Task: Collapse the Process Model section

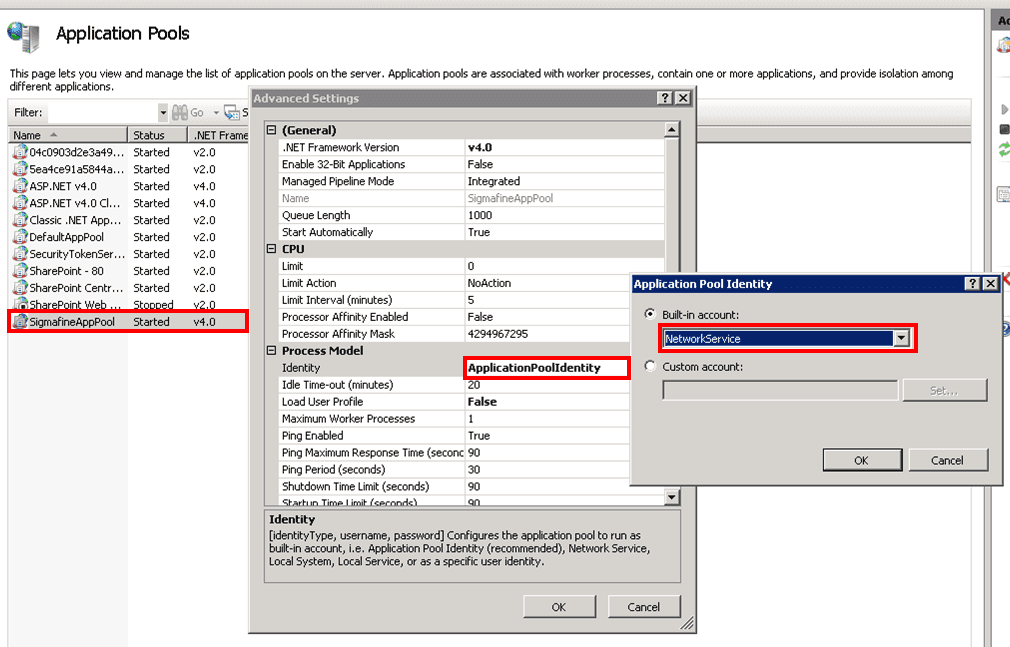Action: 271,351
